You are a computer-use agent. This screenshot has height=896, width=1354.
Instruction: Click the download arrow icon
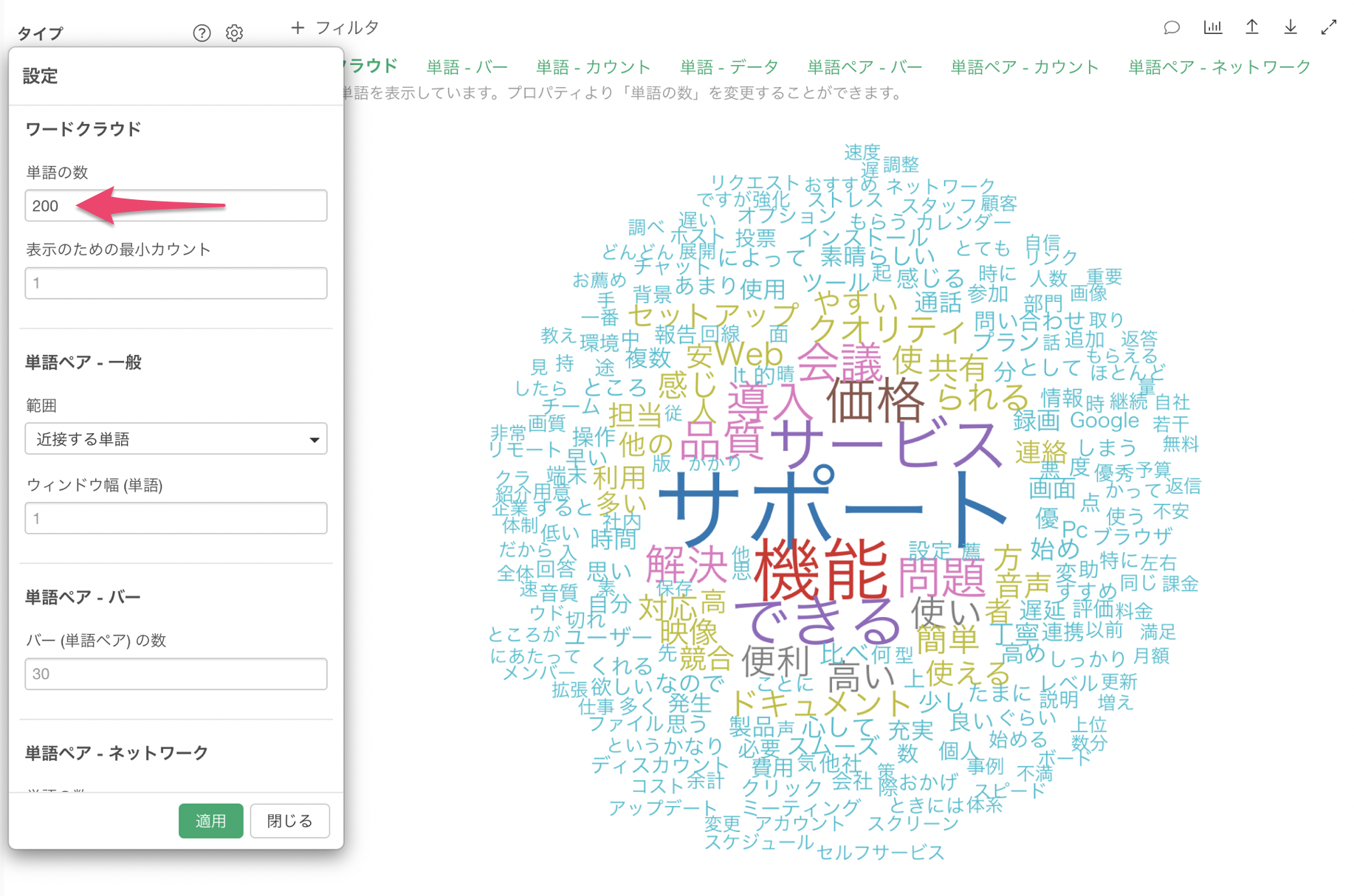[x=1291, y=27]
